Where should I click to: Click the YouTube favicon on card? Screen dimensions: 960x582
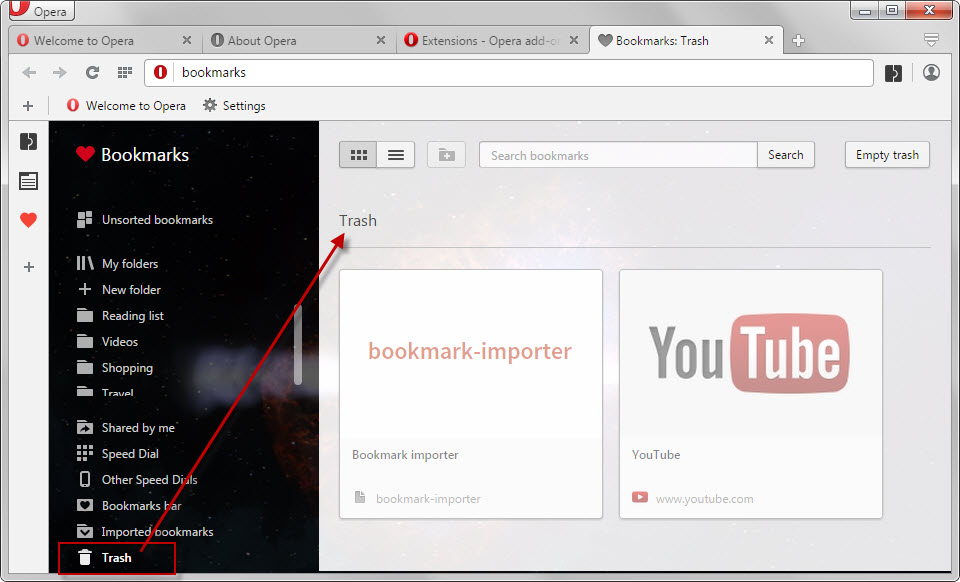click(640, 497)
